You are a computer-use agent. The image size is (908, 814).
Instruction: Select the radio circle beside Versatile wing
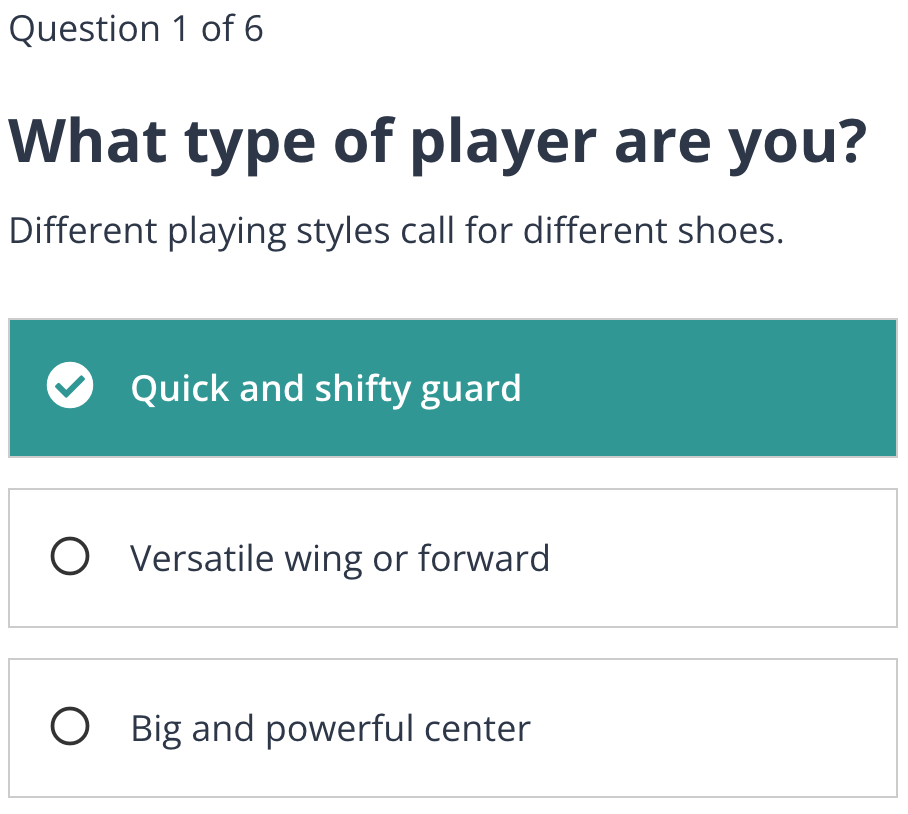click(x=69, y=558)
